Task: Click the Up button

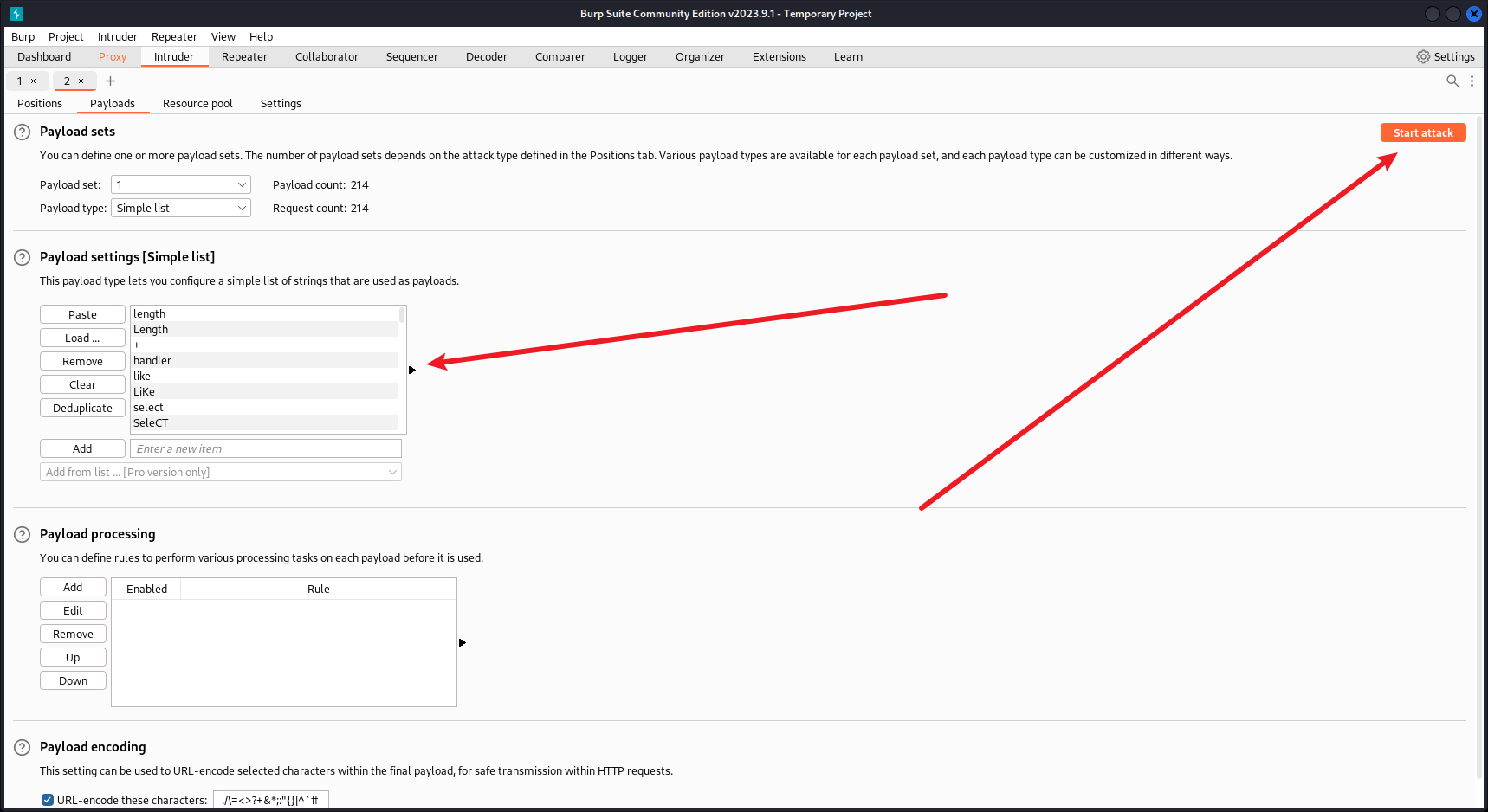Action: point(73,657)
